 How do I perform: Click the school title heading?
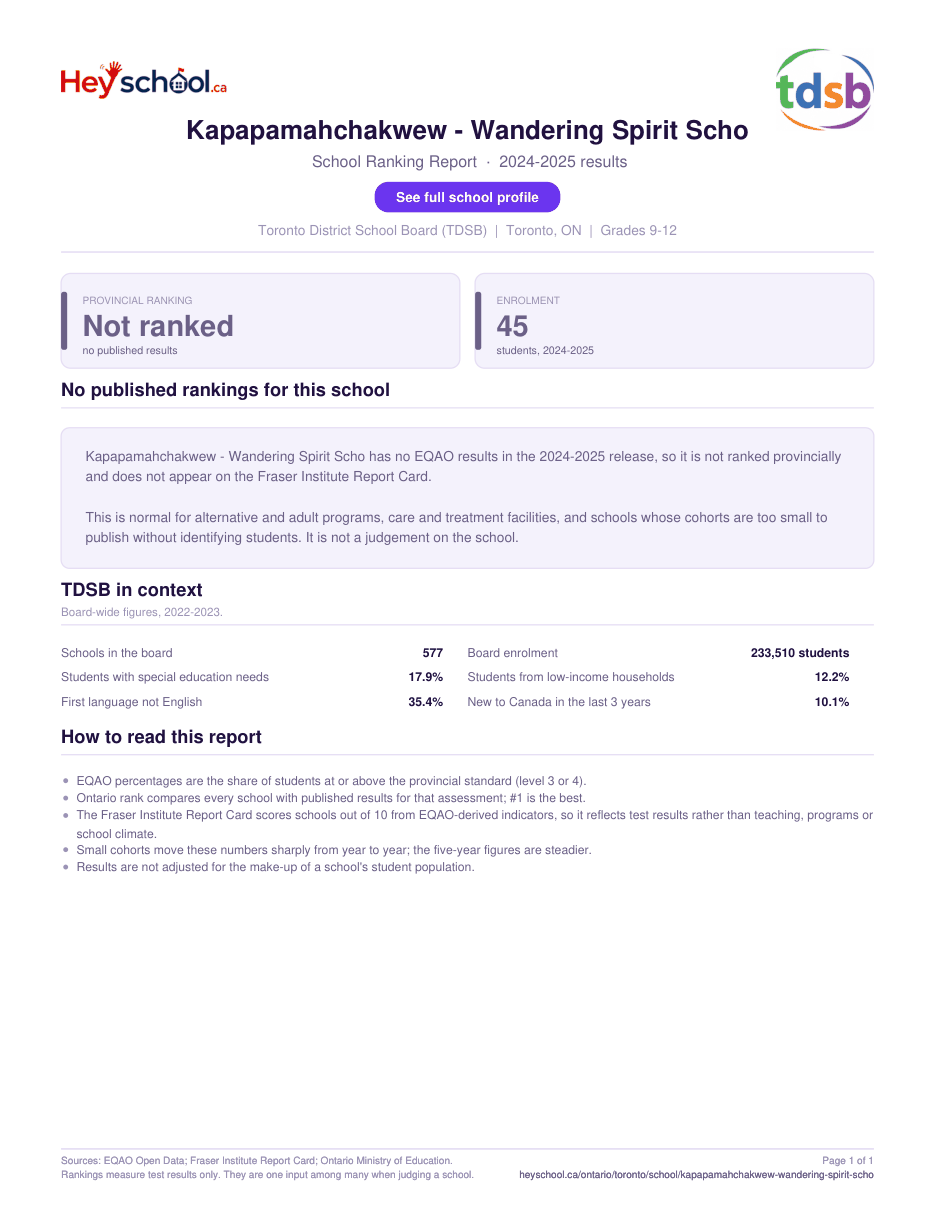(x=467, y=130)
